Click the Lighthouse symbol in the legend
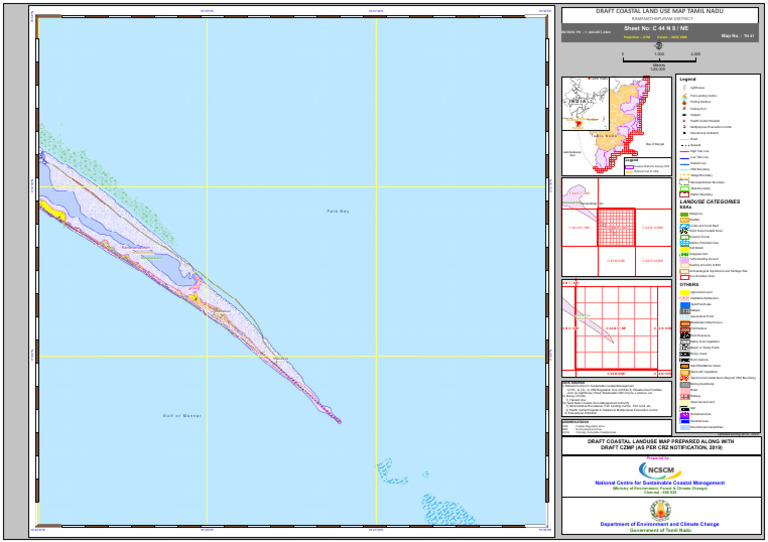This screenshot has height=542, width=768. [684, 88]
